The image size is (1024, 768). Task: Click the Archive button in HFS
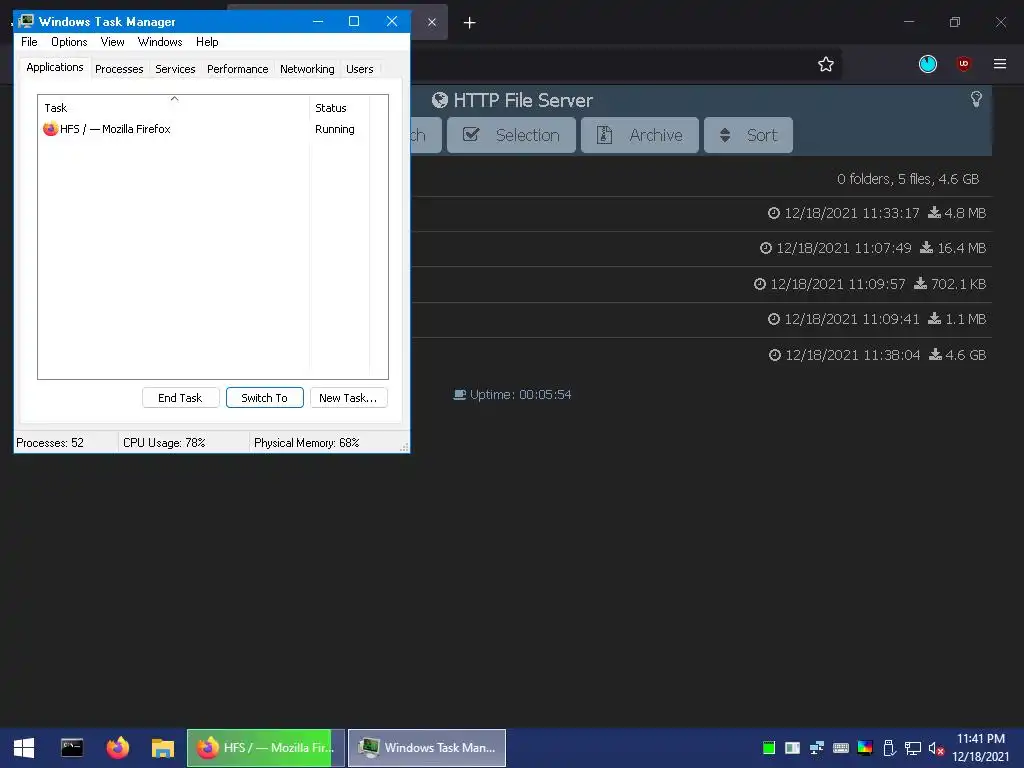[640, 135]
